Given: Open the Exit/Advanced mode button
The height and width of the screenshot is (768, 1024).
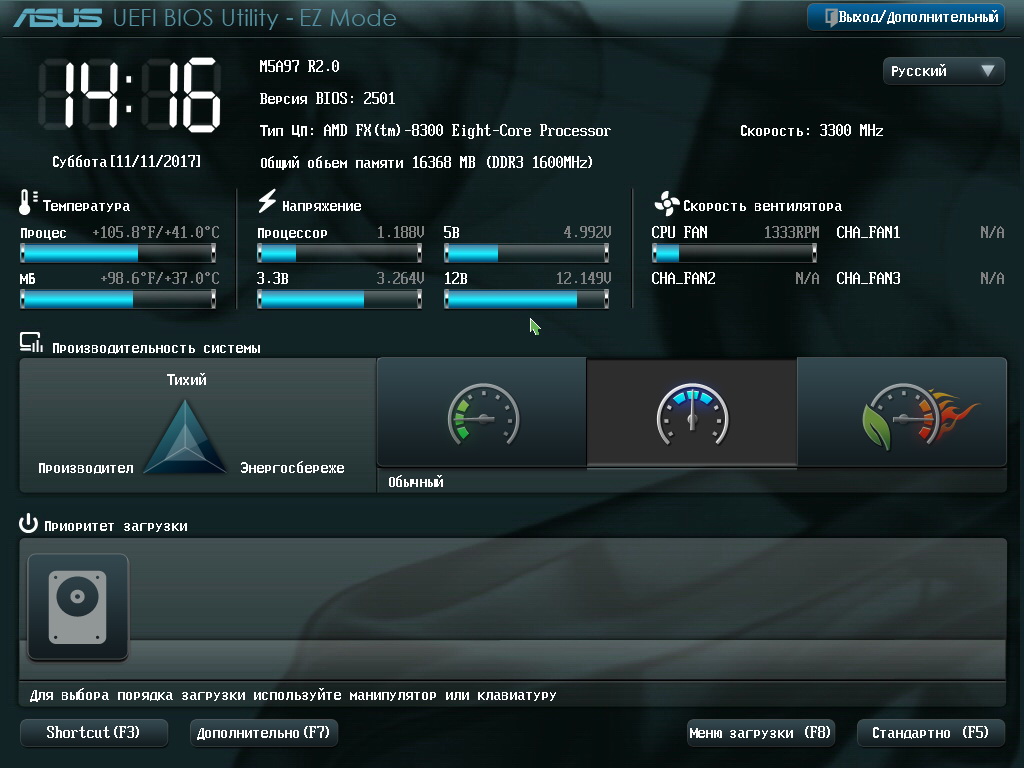Looking at the screenshot, I should tap(906, 18).
